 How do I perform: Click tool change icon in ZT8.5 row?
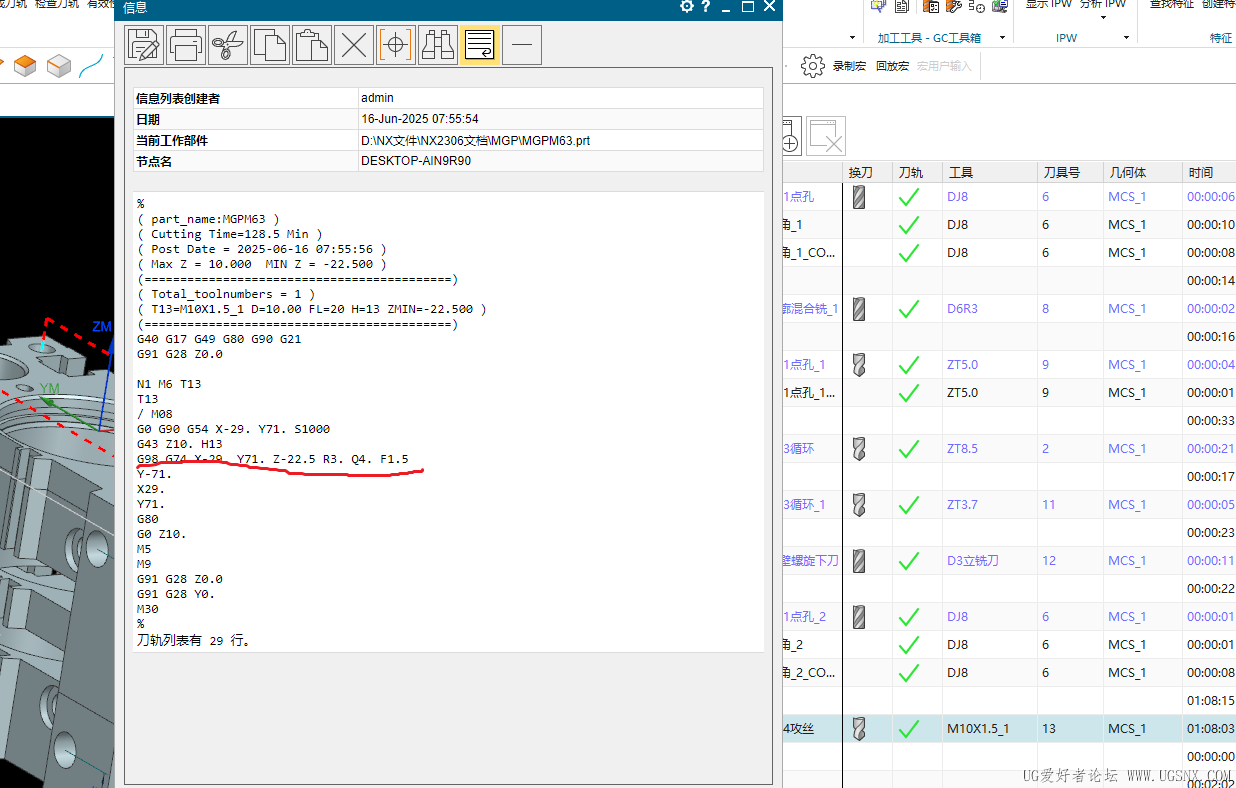coord(858,449)
